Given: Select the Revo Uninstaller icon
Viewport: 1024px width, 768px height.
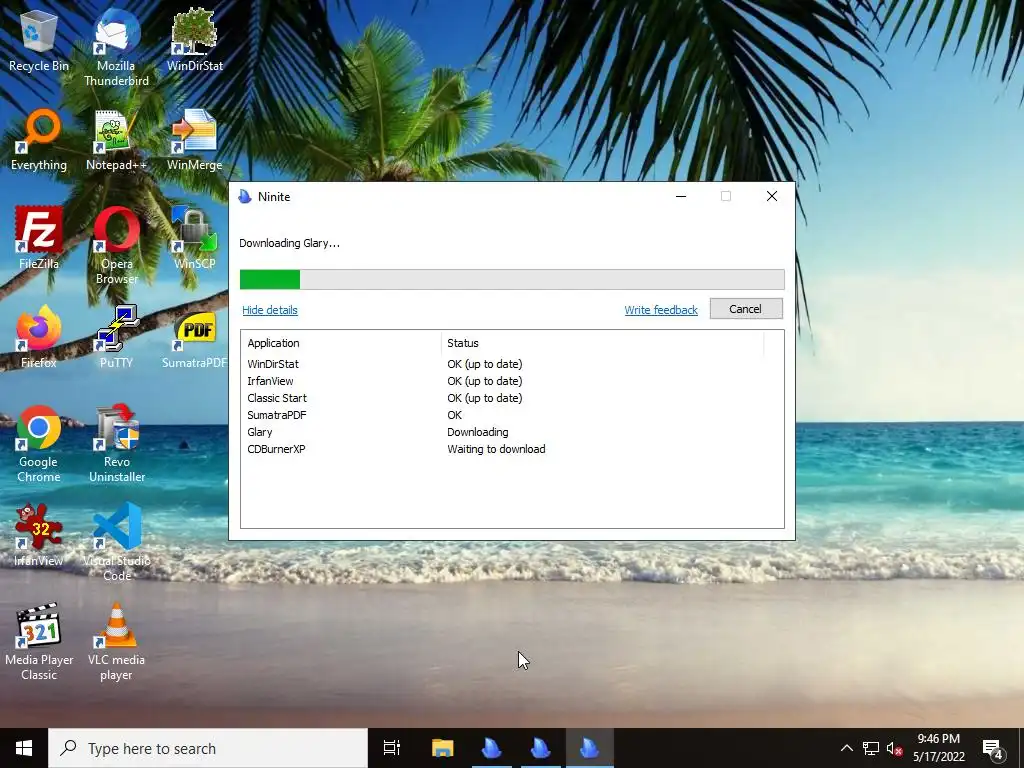Looking at the screenshot, I should [116, 445].
